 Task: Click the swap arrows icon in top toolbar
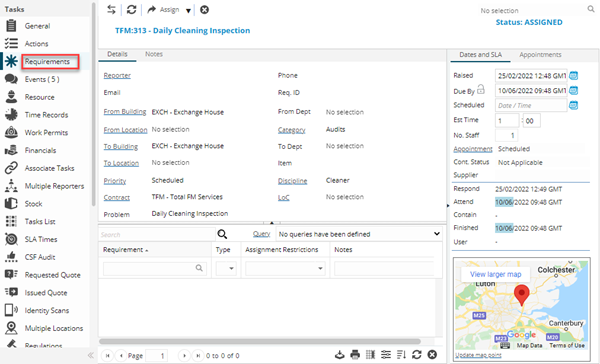pyautogui.click(x=111, y=10)
